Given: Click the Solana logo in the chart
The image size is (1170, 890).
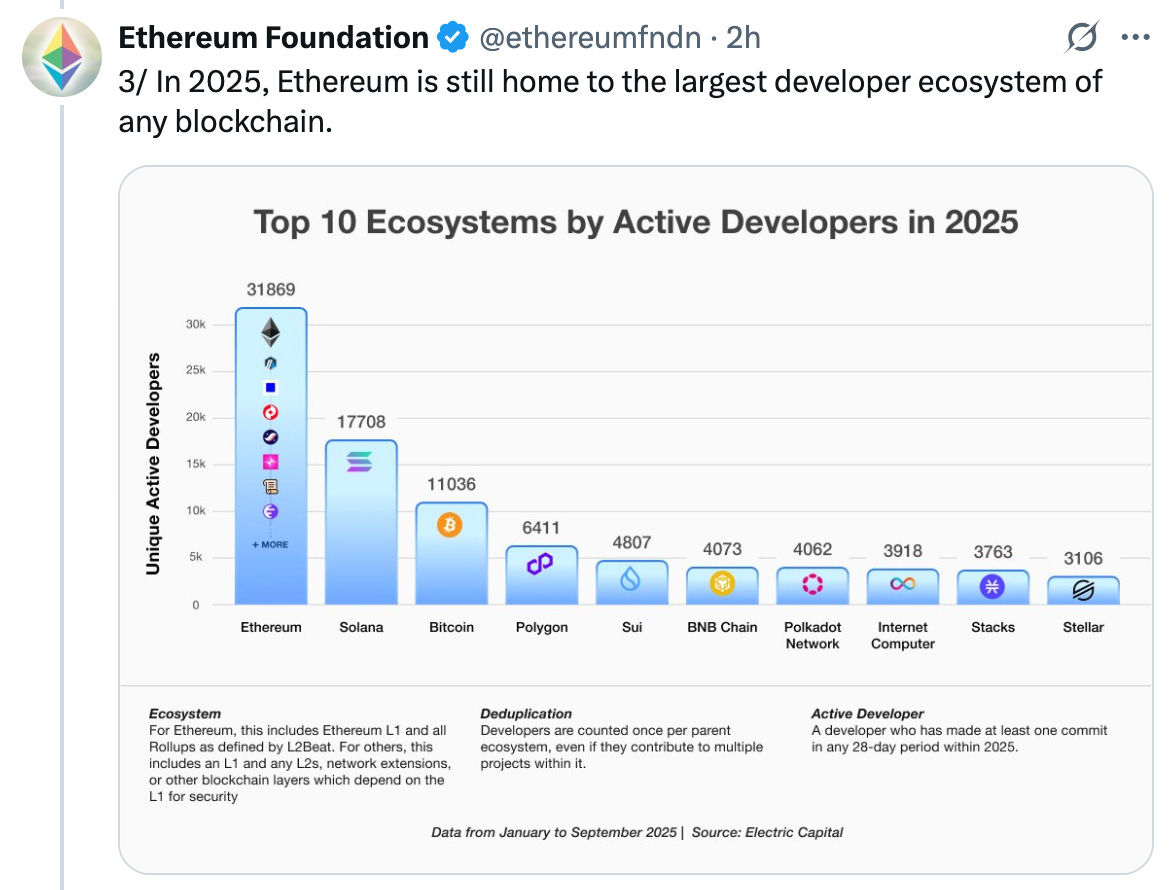Looking at the screenshot, I should pos(360,462).
